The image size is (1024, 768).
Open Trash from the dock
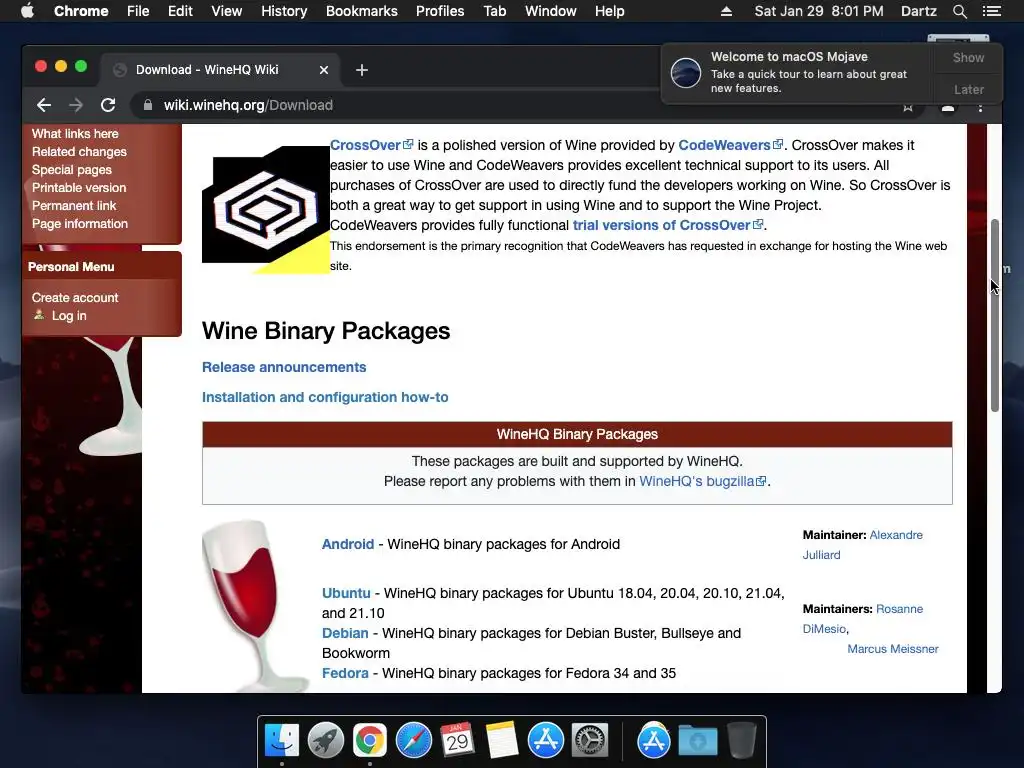click(741, 741)
